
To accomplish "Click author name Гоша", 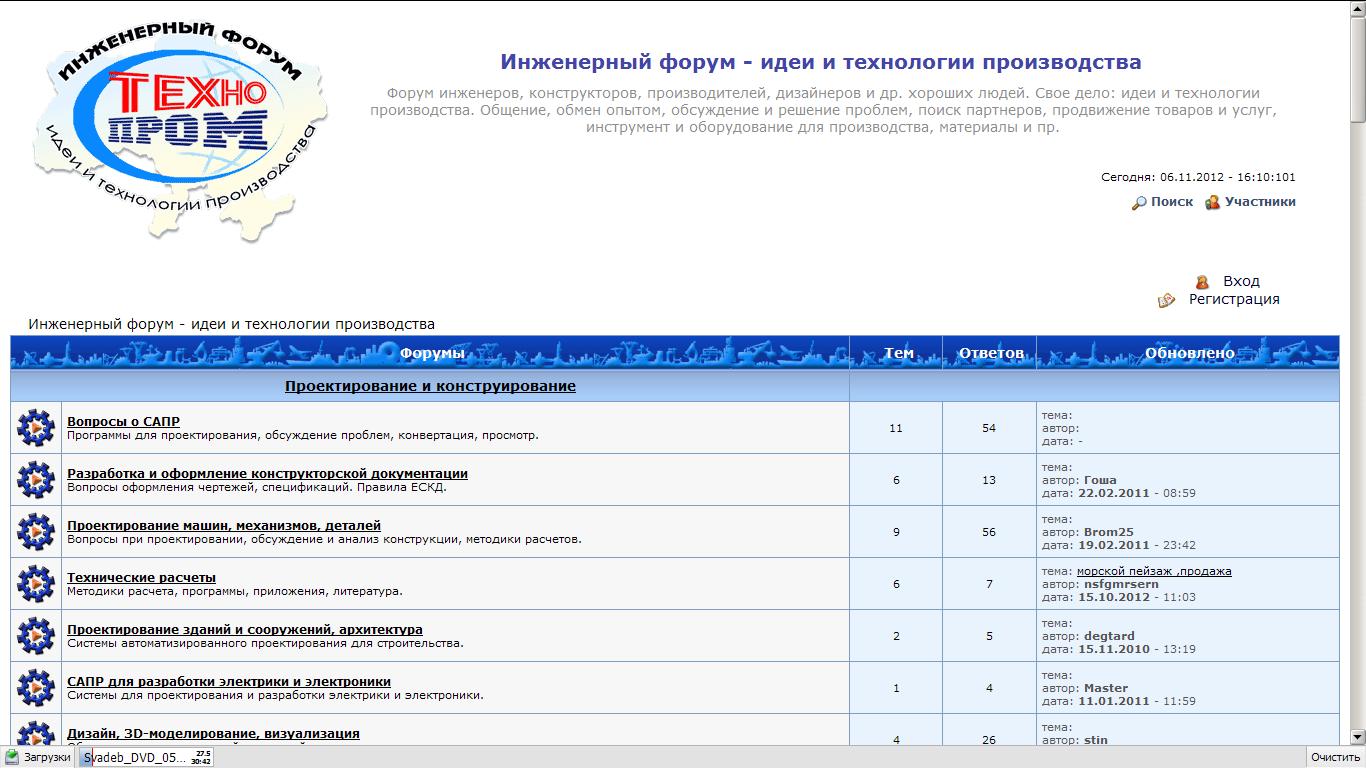I will pyautogui.click(x=1100, y=480).
